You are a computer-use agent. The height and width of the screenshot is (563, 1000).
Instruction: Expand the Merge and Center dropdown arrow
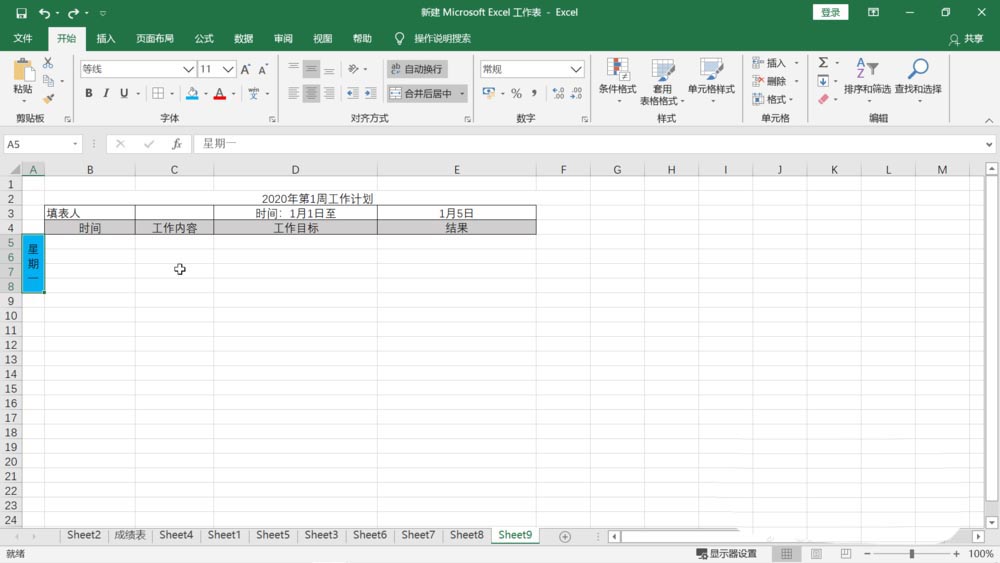[x=462, y=94]
